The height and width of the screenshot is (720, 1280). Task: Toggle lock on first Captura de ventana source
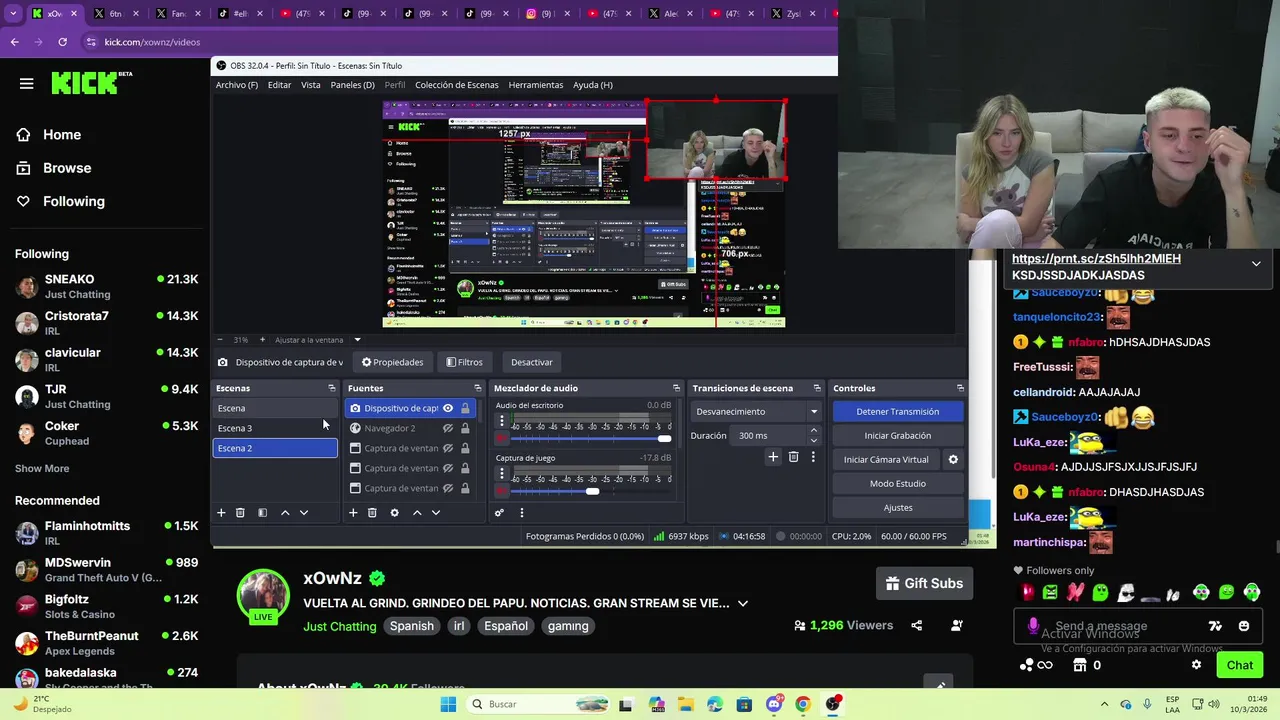click(x=465, y=448)
